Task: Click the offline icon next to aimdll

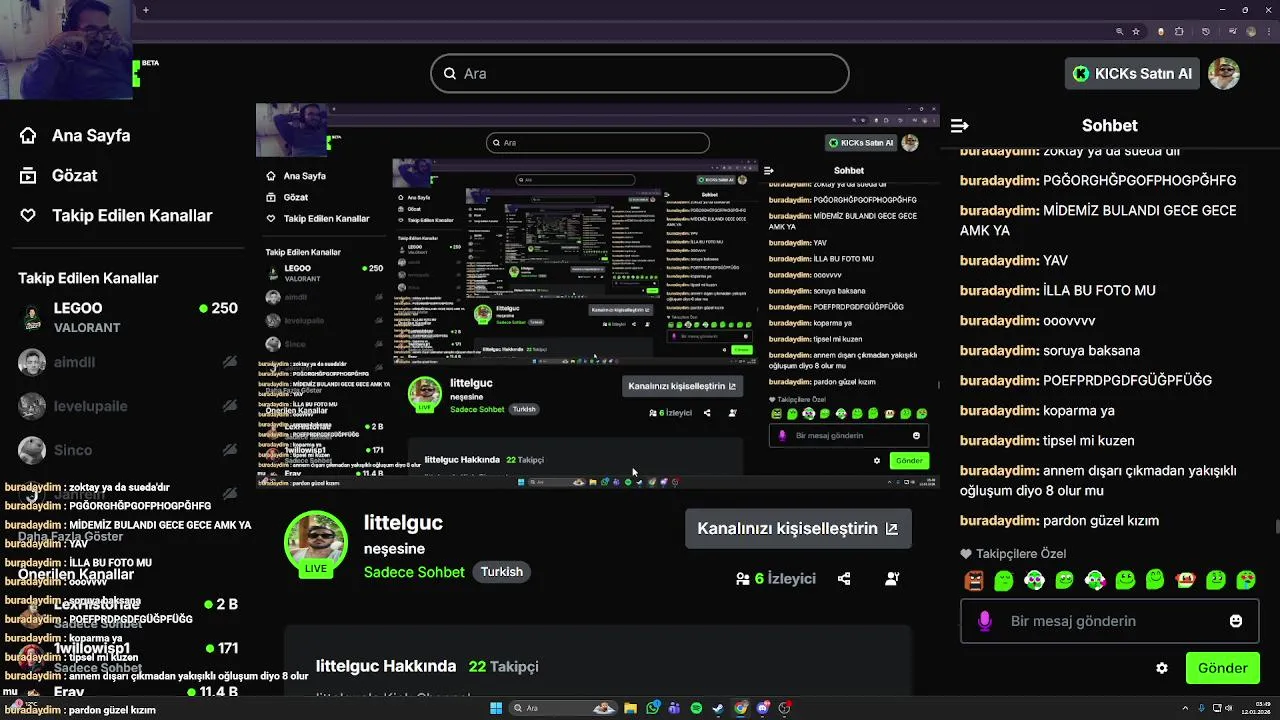Action: tap(230, 362)
